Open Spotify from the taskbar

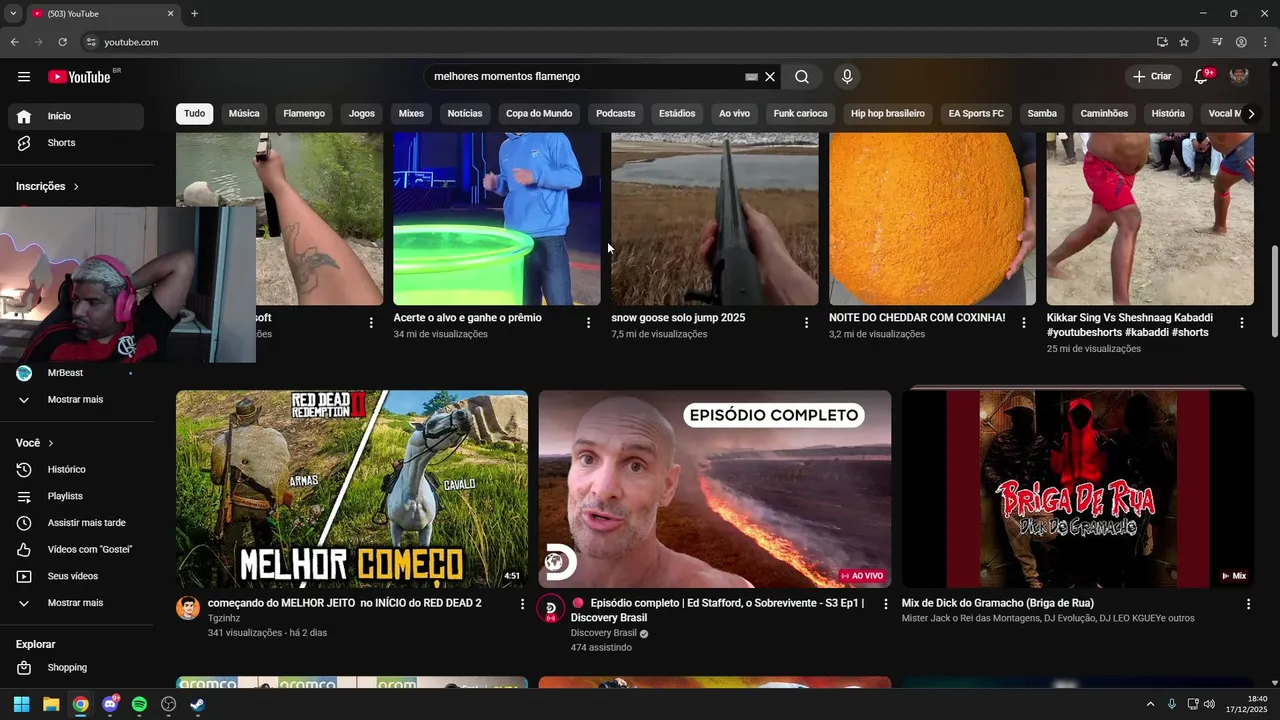pyautogui.click(x=139, y=704)
